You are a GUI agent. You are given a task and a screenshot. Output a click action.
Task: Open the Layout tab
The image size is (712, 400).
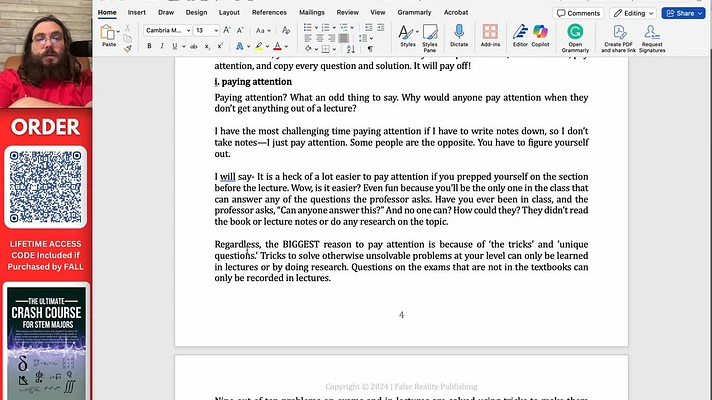pos(229,12)
